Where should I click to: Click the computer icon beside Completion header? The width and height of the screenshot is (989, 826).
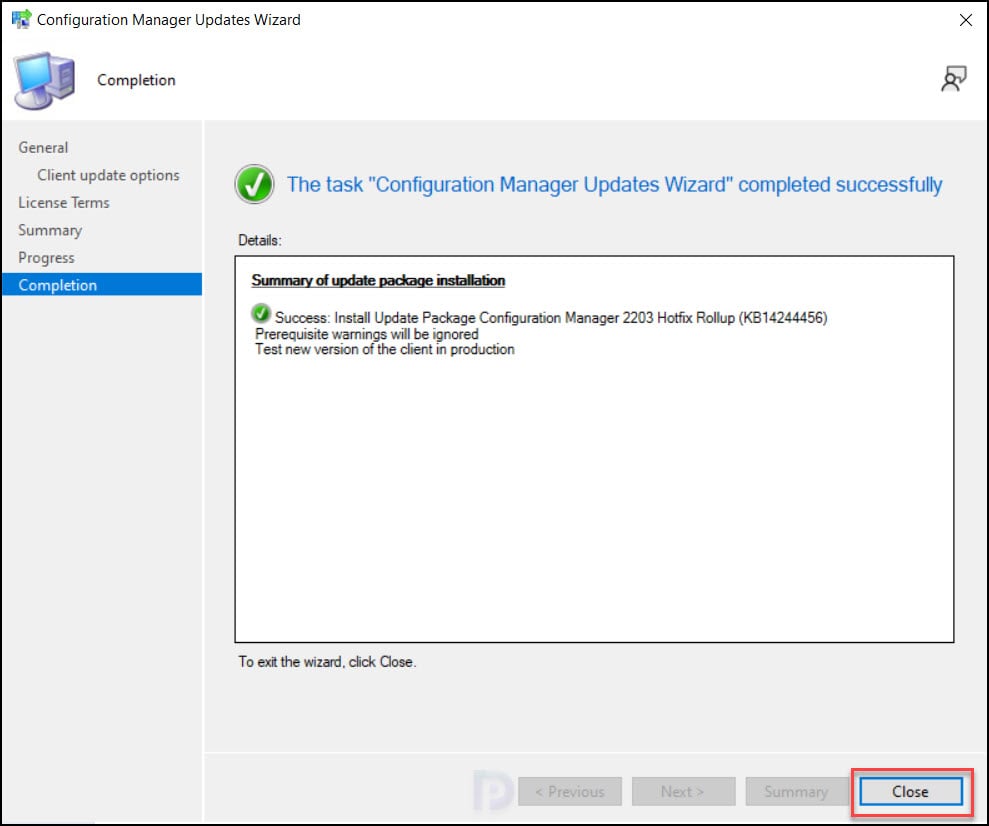pyautogui.click(x=44, y=81)
